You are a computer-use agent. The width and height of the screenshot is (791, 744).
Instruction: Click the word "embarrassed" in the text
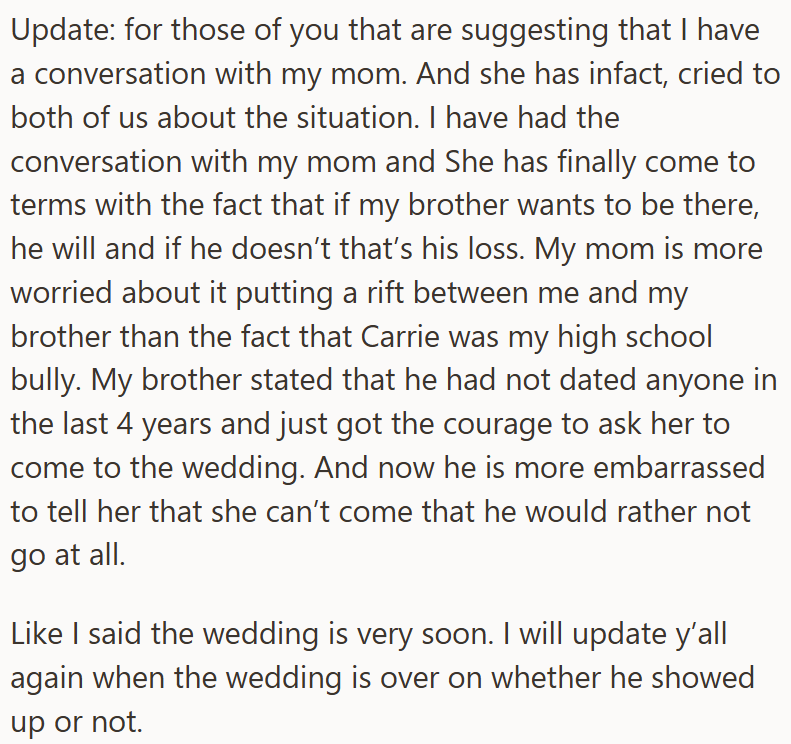(x=679, y=468)
